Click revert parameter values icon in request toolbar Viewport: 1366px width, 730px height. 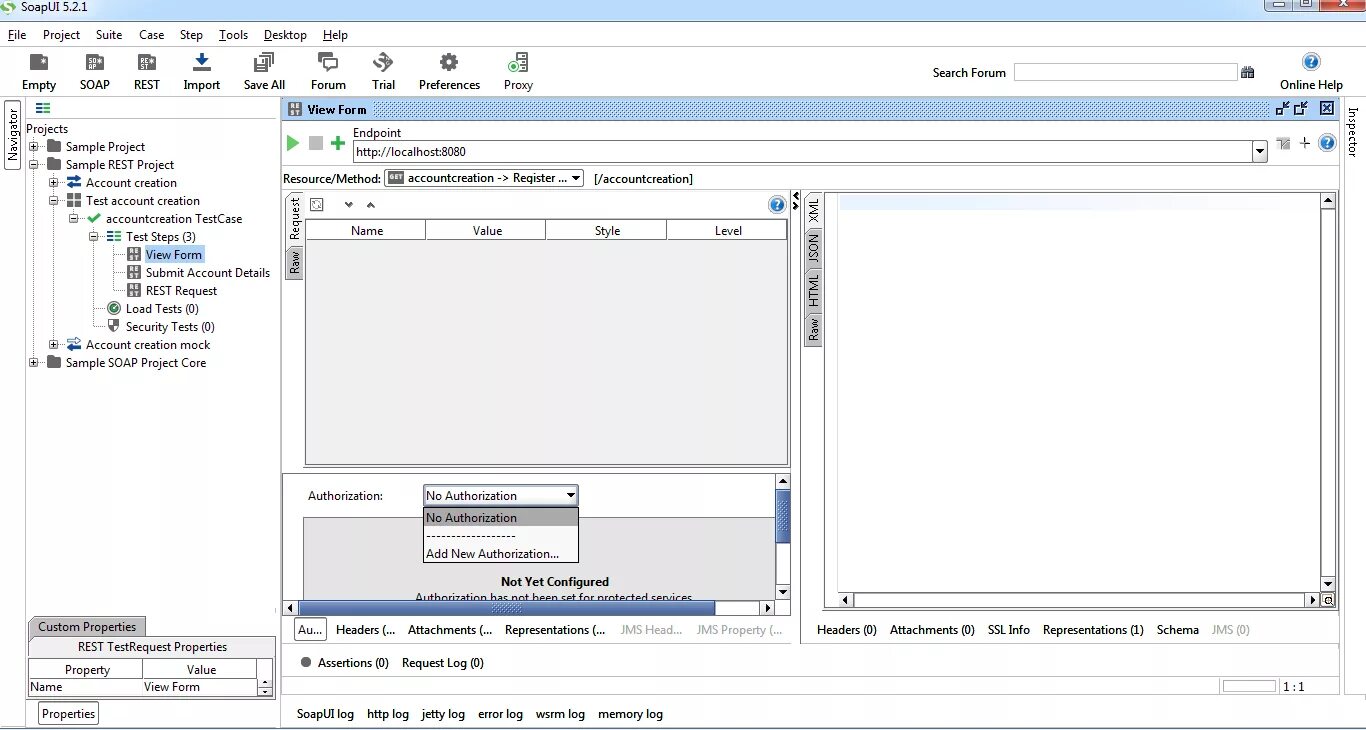317,205
